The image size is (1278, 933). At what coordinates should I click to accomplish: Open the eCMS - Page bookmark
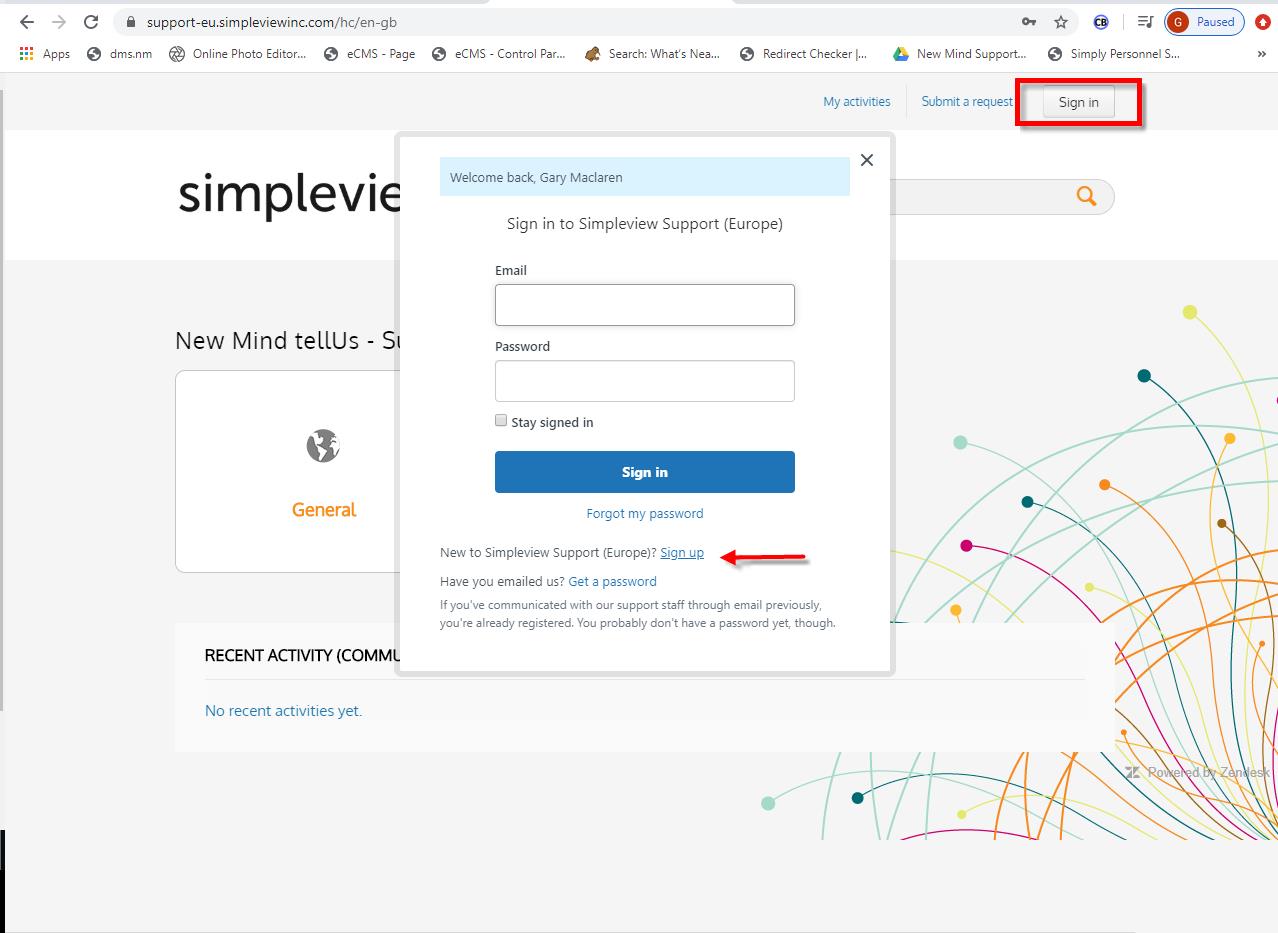click(370, 54)
